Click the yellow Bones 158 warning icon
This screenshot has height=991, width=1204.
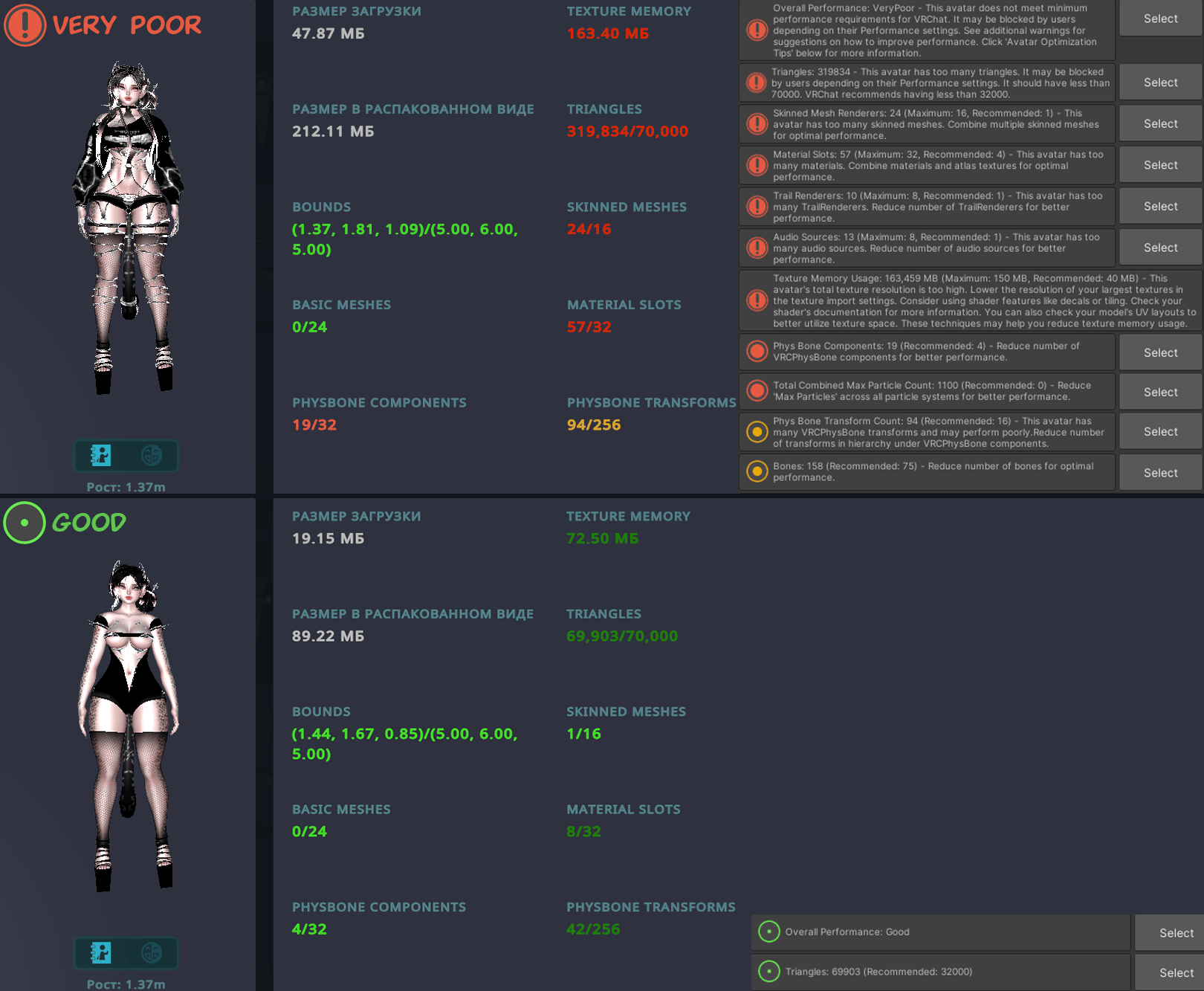click(x=757, y=471)
